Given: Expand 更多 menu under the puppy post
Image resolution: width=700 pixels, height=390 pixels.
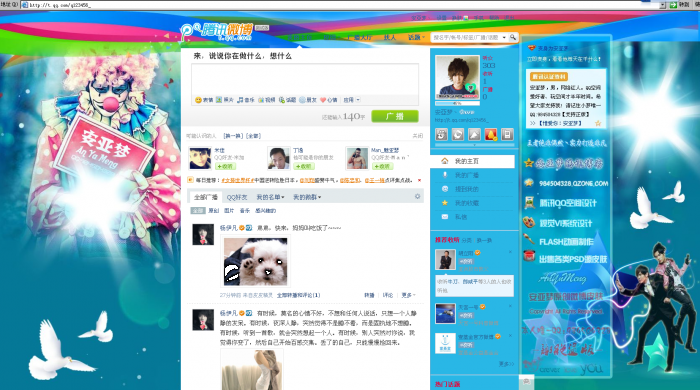Looking at the screenshot, I should pyautogui.click(x=408, y=295).
